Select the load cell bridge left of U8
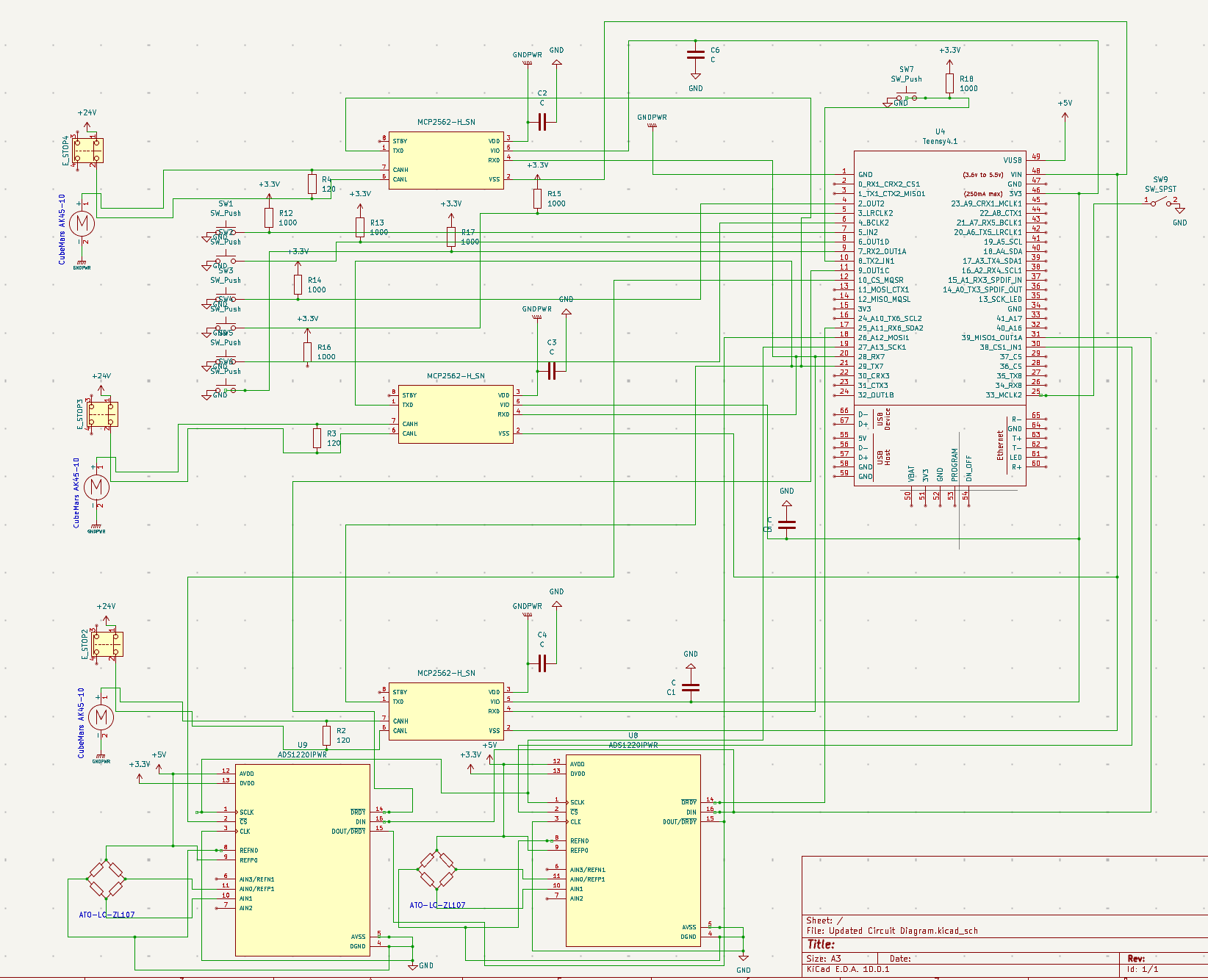This screenshot has width=1208, height=980. 437,870
